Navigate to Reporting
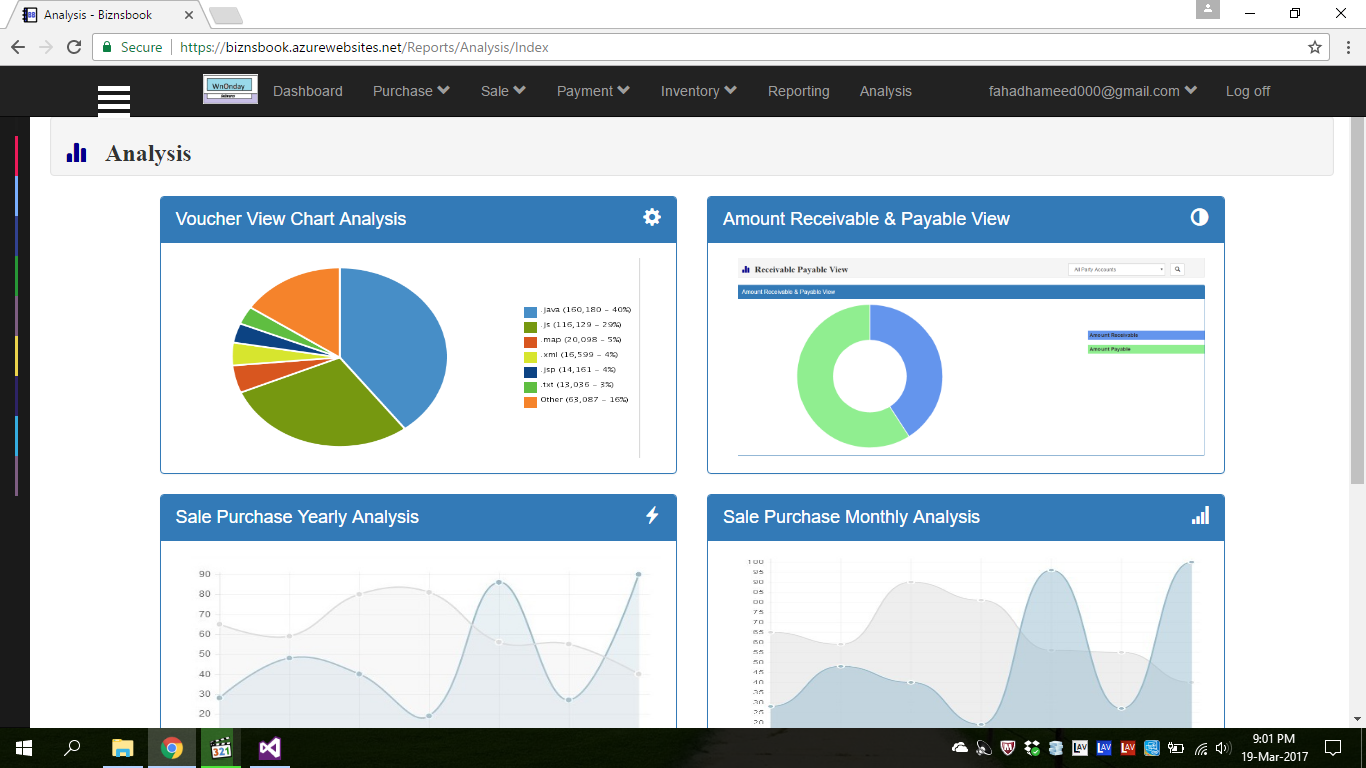 798,90
